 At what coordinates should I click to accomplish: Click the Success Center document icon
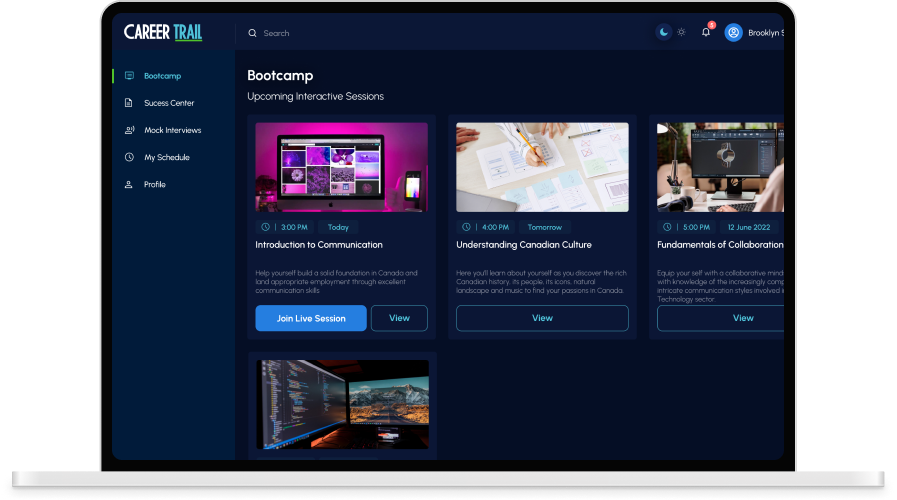coord(129,103)
